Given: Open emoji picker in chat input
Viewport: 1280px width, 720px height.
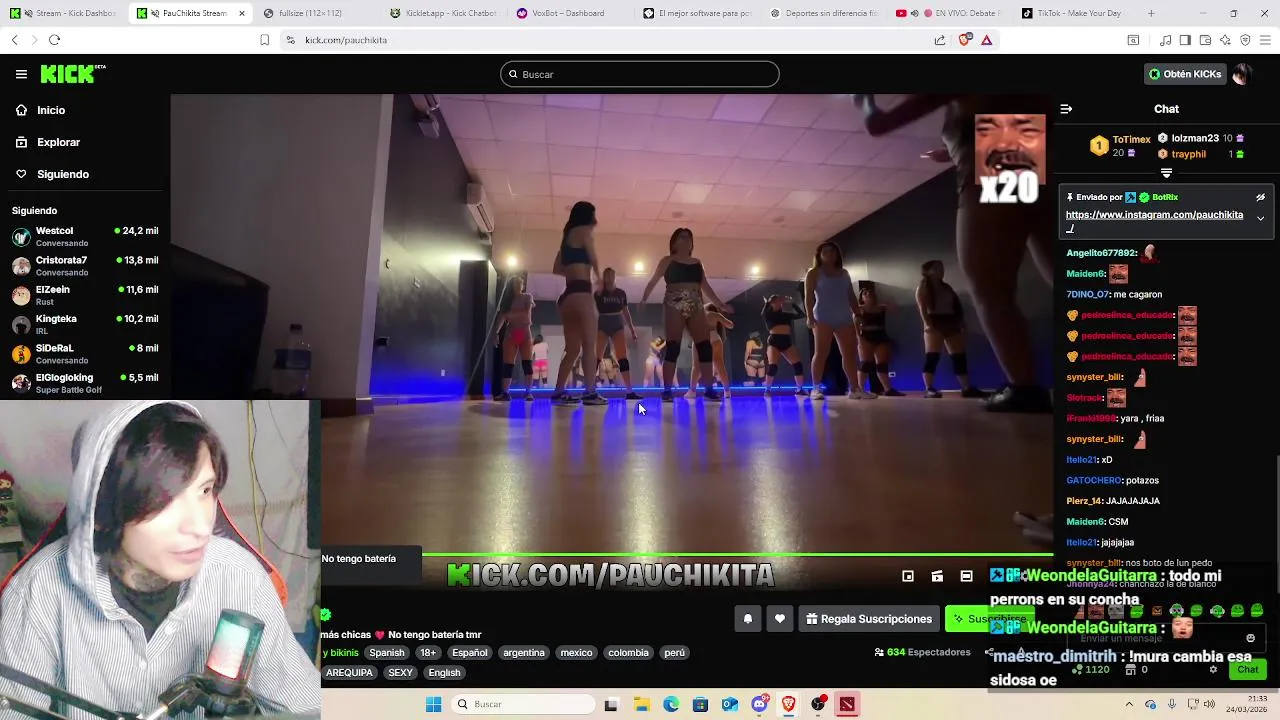Looking at the screenshot, I should (x=1250, y=638).
